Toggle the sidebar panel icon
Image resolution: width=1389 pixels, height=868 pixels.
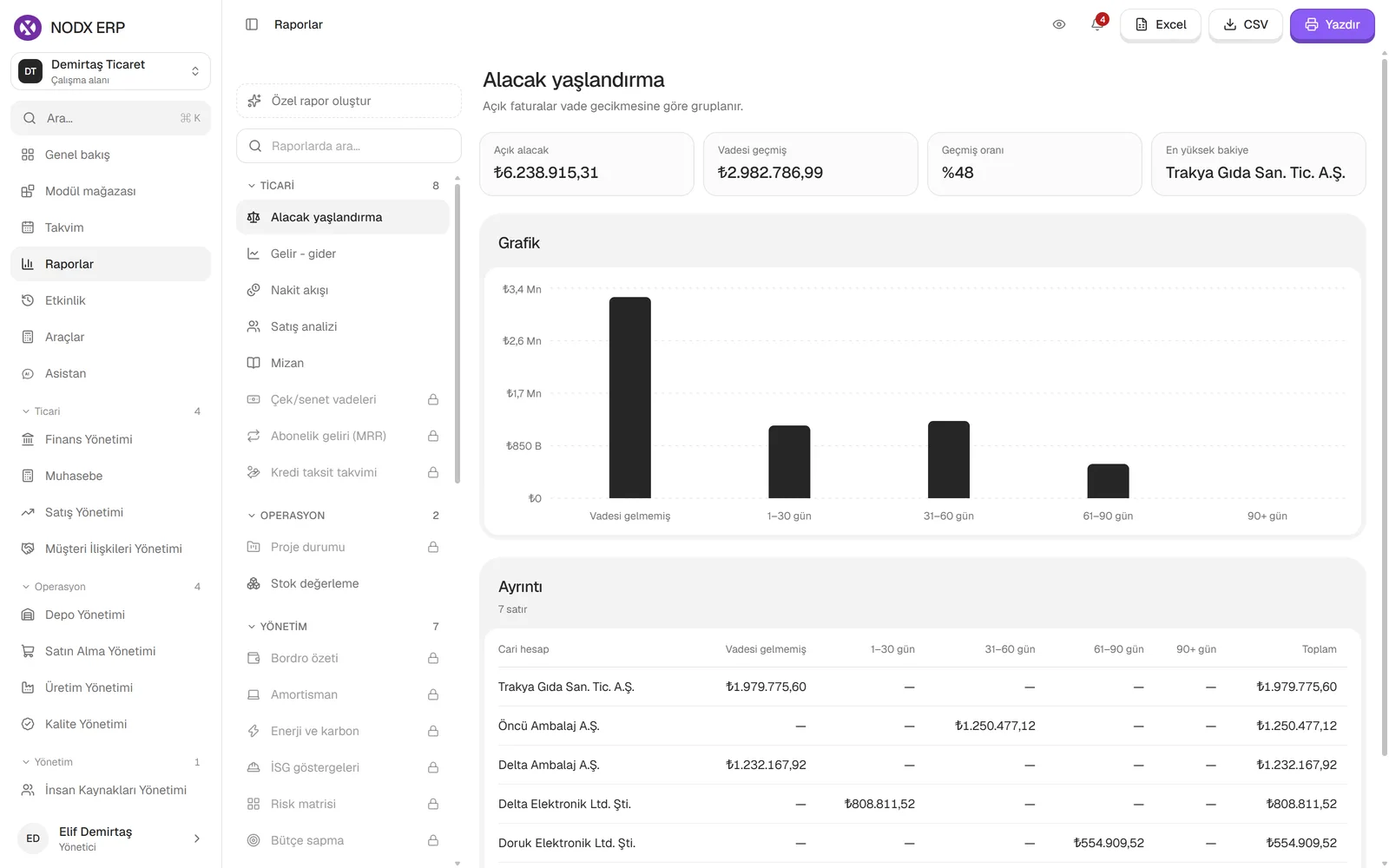(x=252, y=24)
